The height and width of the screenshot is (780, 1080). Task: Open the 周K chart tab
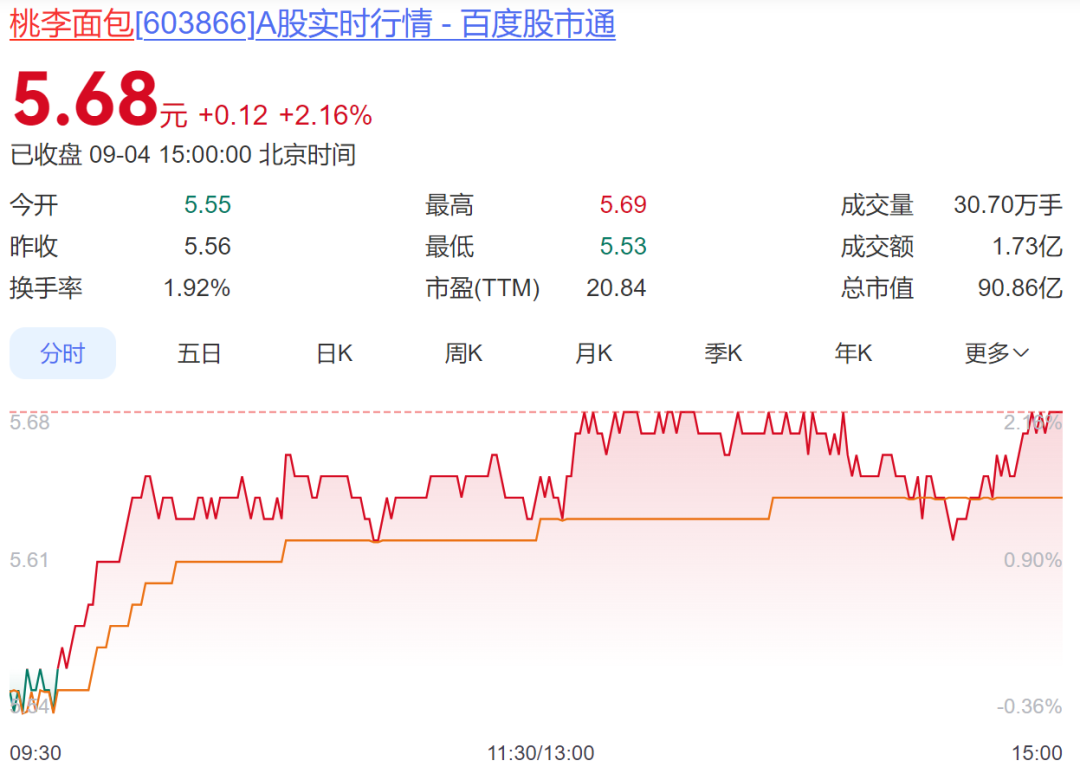(464, 353)
